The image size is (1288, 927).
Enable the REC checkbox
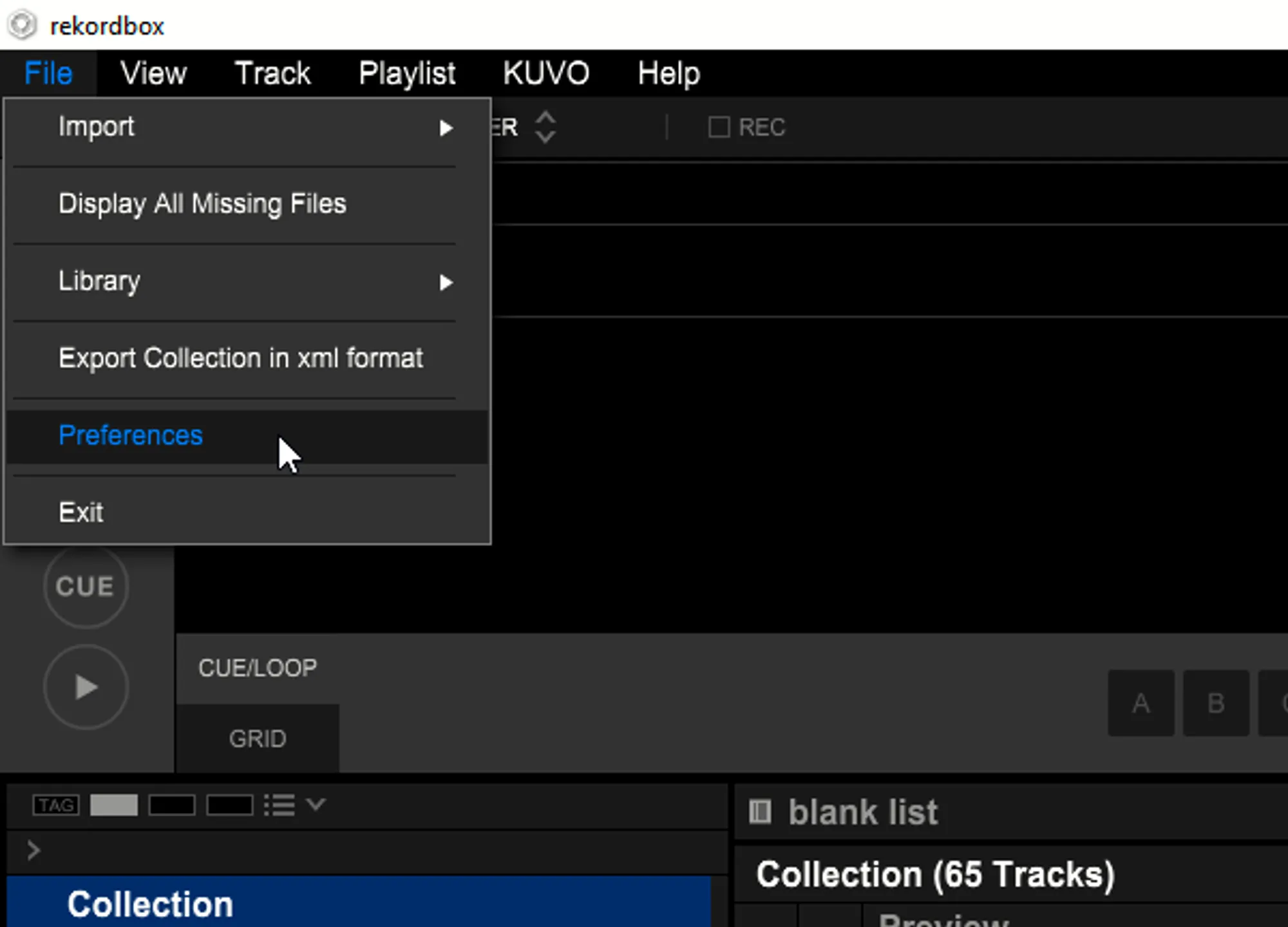tap(719, 127)
